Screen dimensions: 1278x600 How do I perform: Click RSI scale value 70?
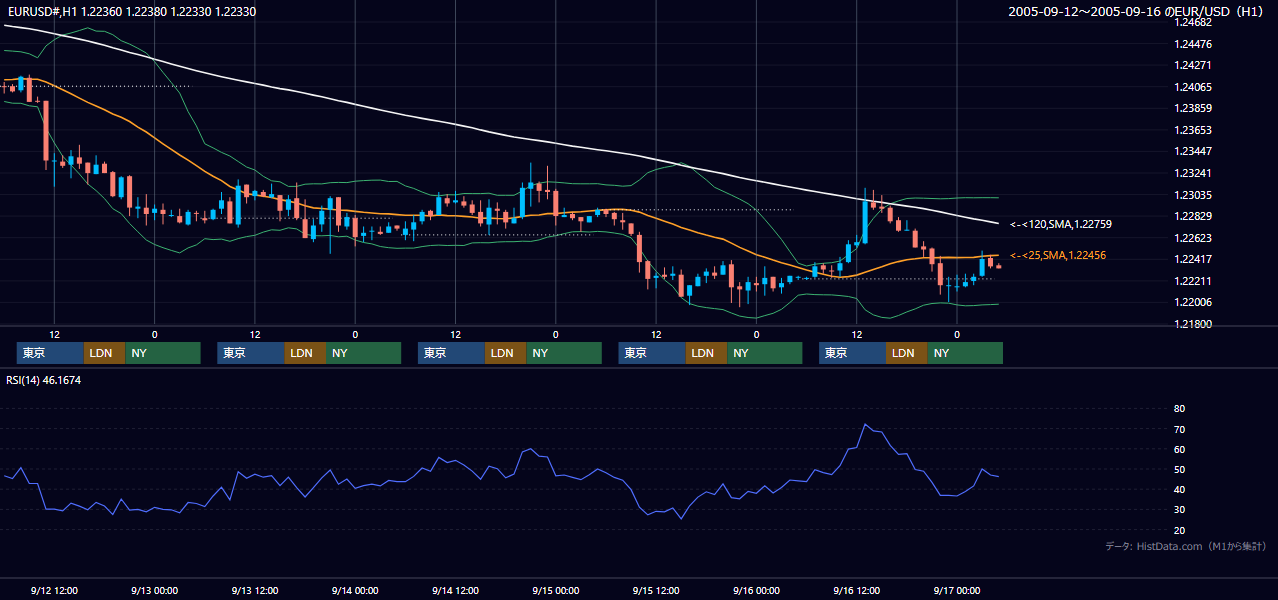pos(1179,429)
